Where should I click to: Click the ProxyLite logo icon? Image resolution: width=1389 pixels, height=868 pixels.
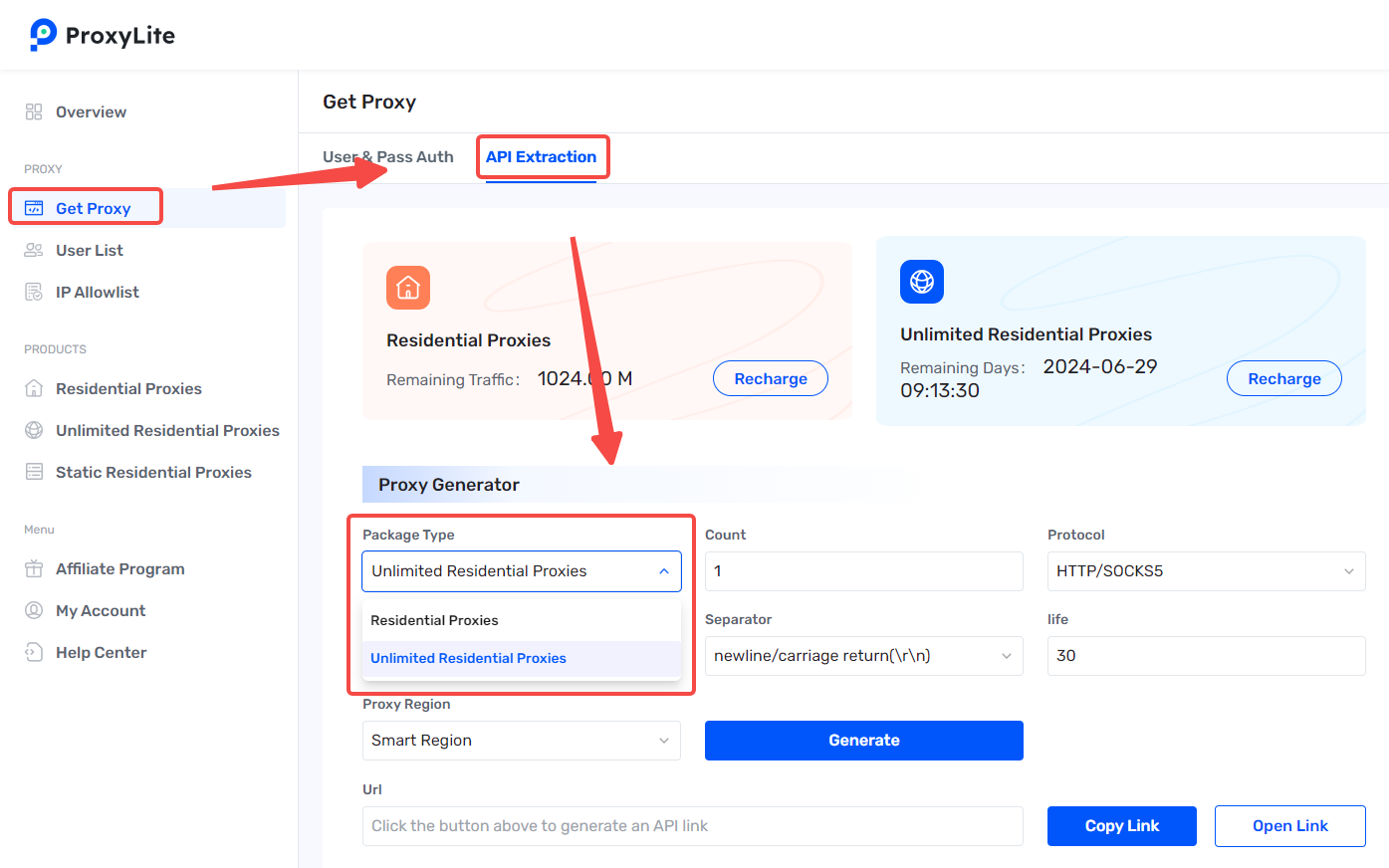(43, 35)
